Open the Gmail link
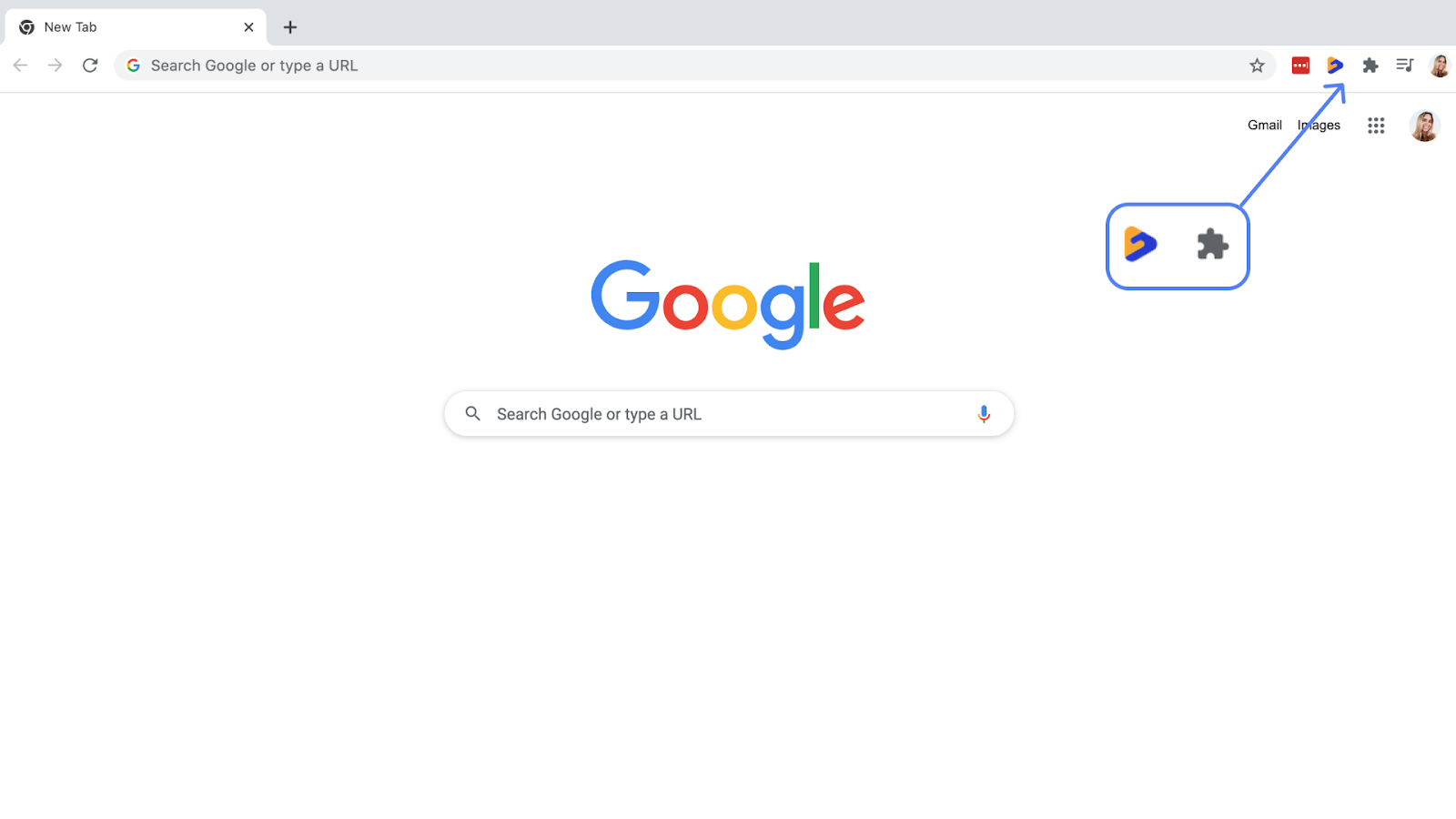 pos(1265,126)
